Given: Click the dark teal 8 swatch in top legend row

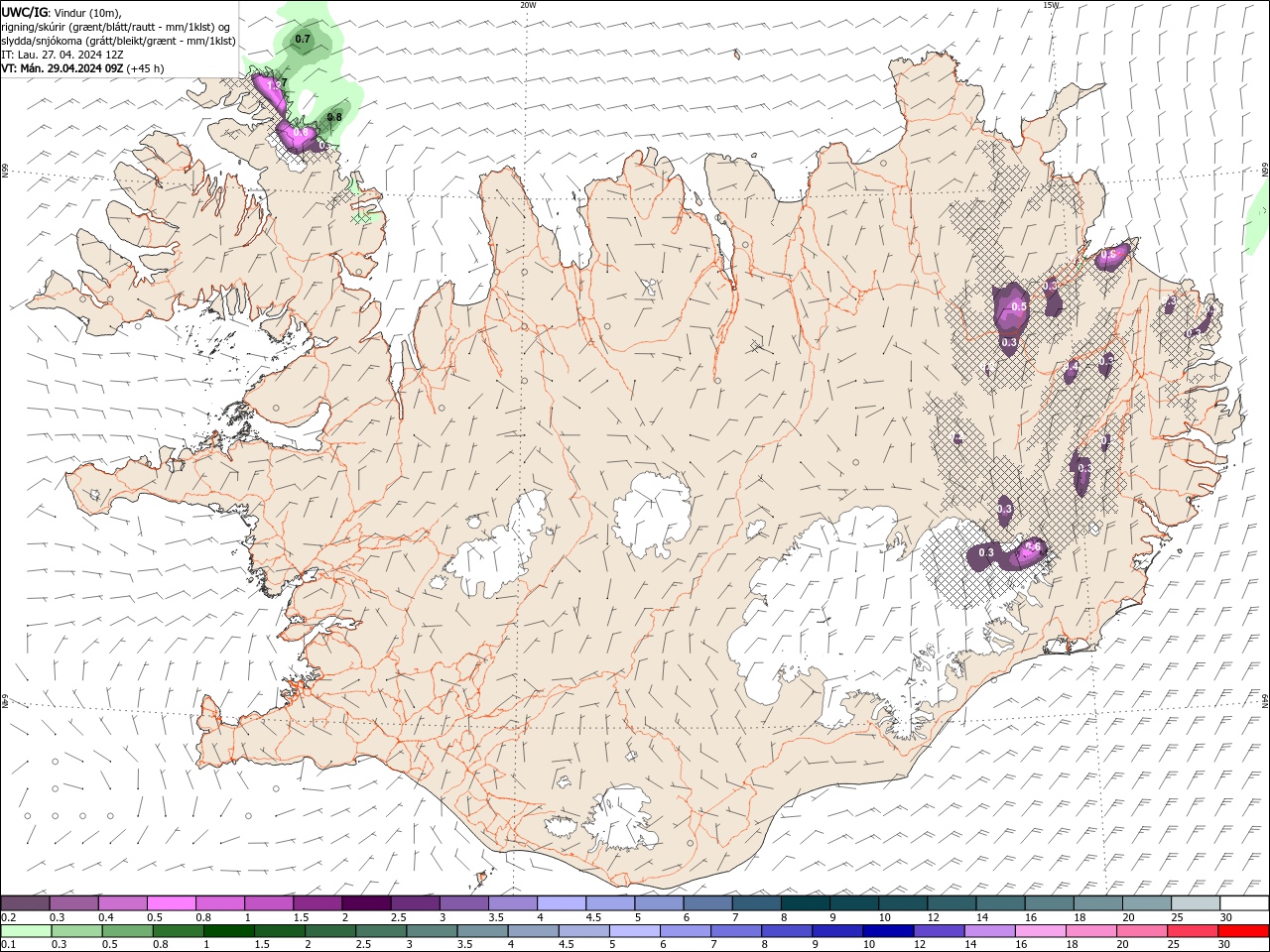Looking at the screenshot, I should point(805,903).
